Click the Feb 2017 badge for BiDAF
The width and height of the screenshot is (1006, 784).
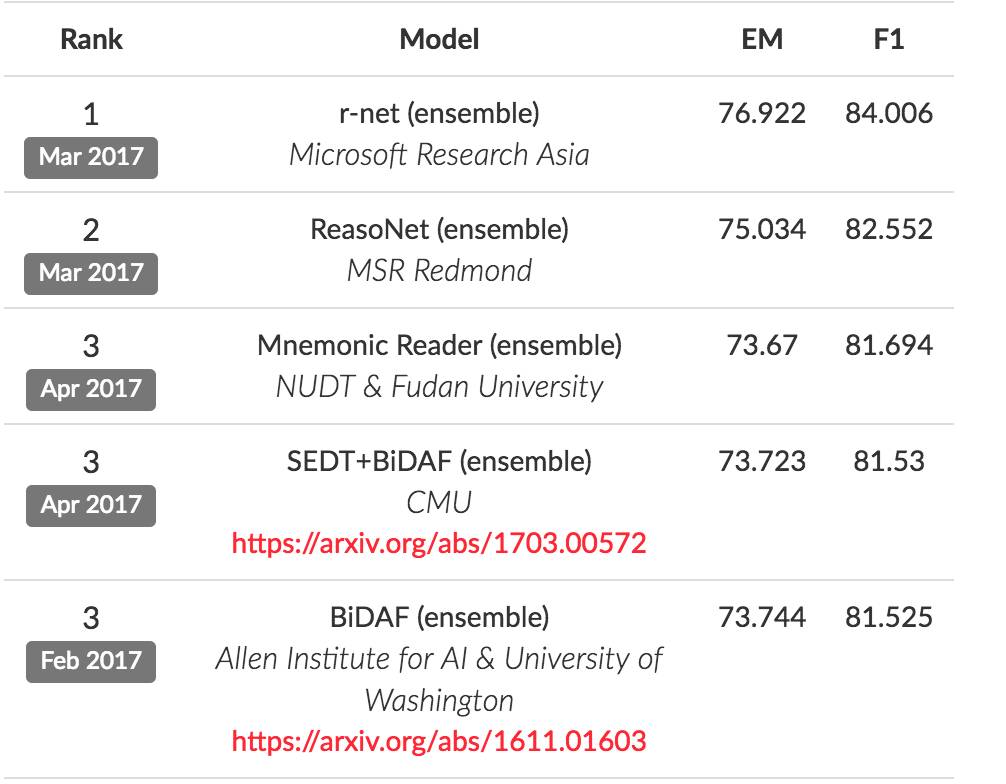(x=91, y=661)
